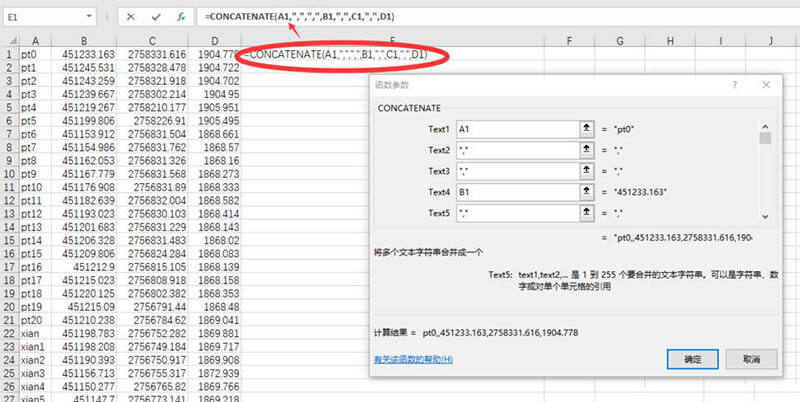Click into the Text4 input field containing B1
Image resolution: width=800 pixels, height=402 pixels.
click(x=518, y=192)
